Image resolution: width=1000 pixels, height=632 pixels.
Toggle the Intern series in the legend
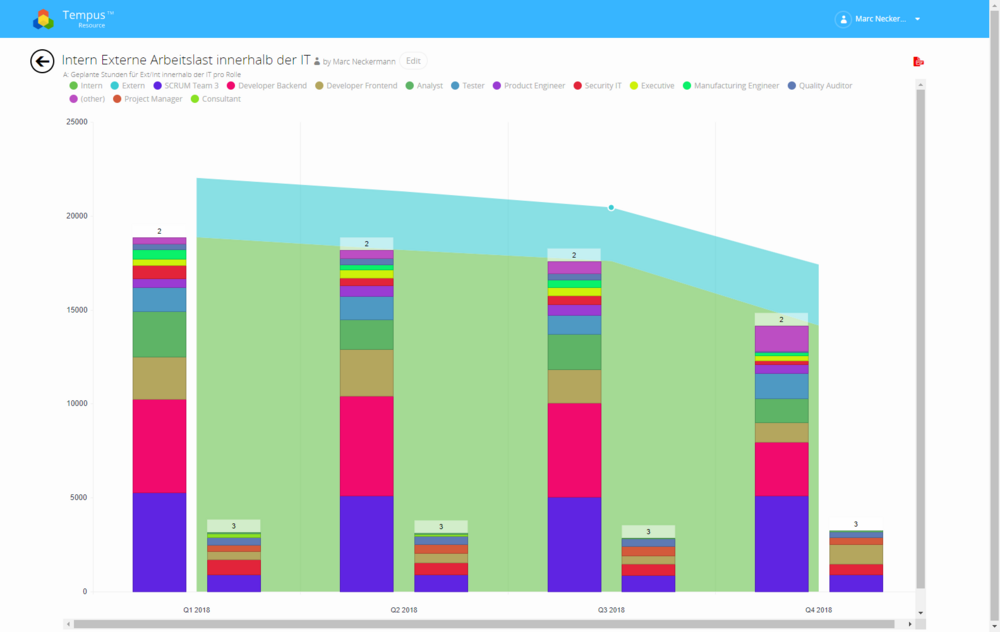point(86,86)
